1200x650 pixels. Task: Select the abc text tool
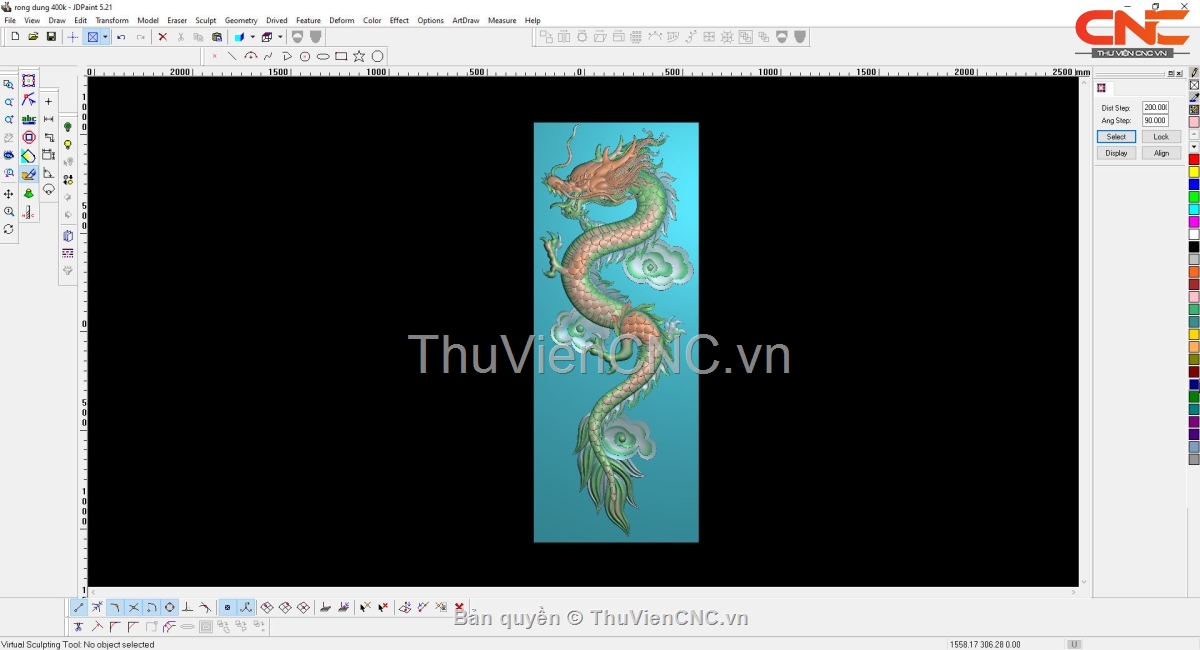[x=28, y=119]
